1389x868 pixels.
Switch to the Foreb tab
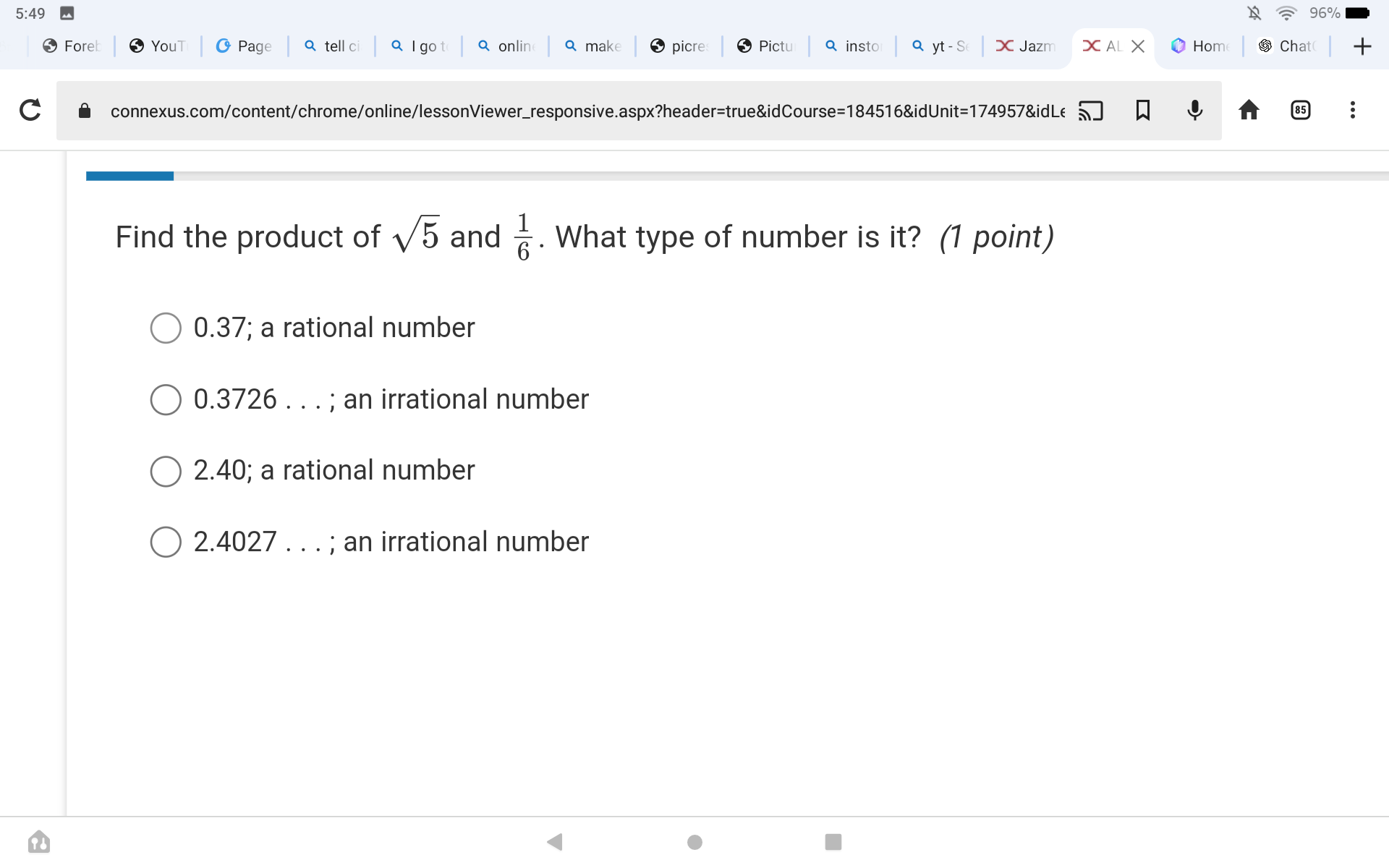pos(71,46)
